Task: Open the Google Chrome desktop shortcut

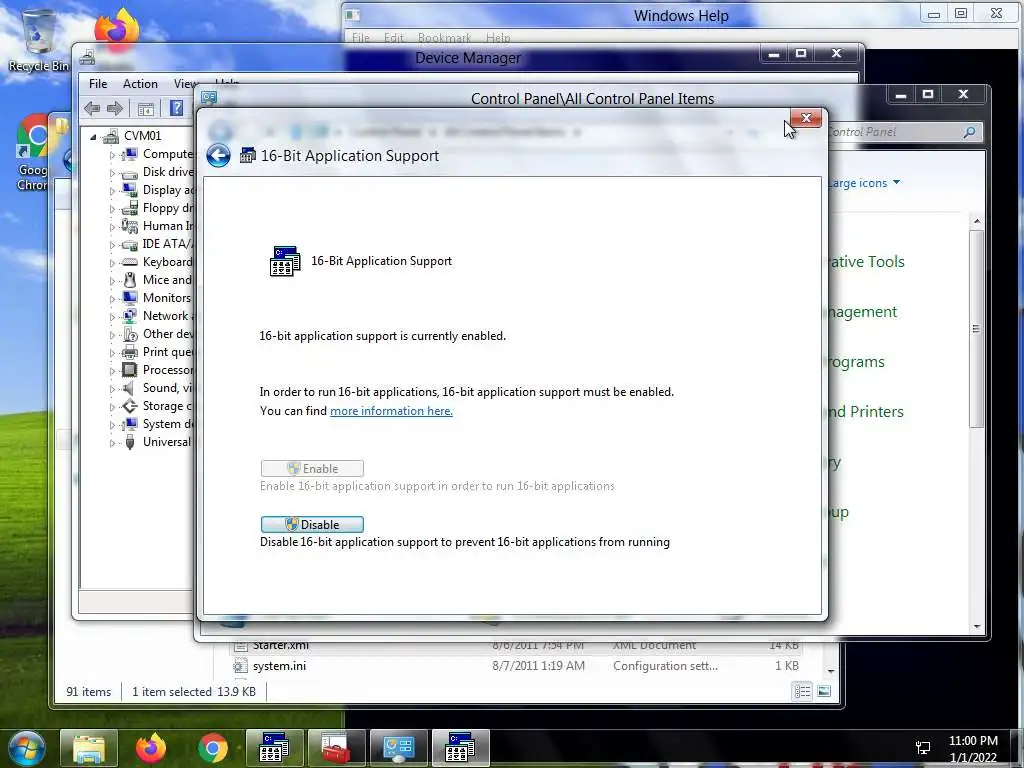Action: [x=33, y=153]
